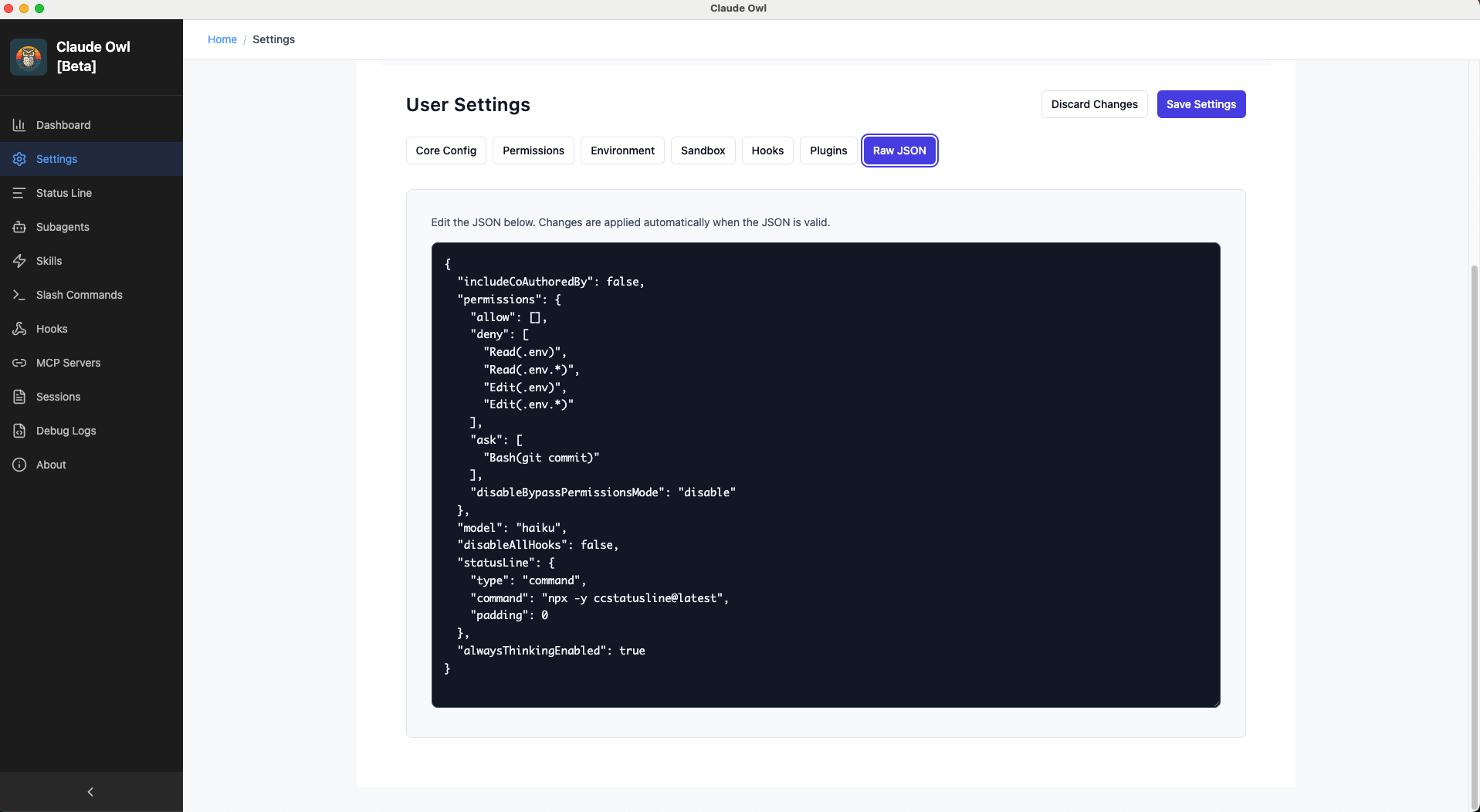Open the Permissions tab

point(533,151)
